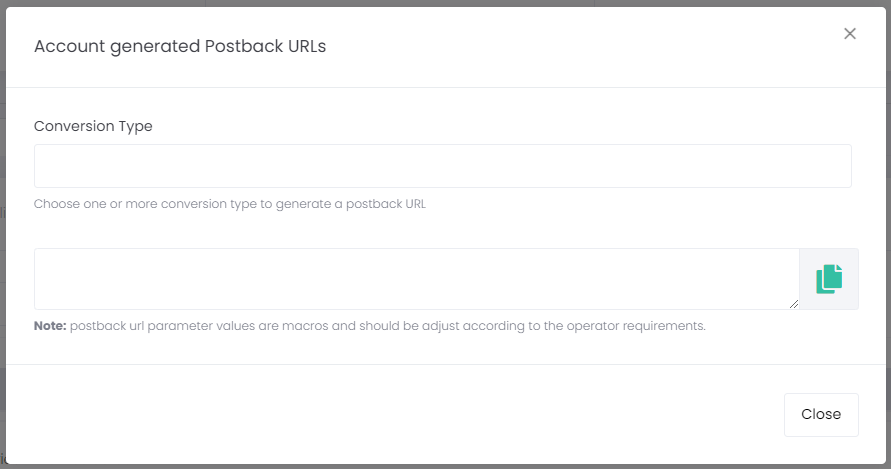
Task: Click the blank space between helper text and URL box
Action: tap(443, 230)
